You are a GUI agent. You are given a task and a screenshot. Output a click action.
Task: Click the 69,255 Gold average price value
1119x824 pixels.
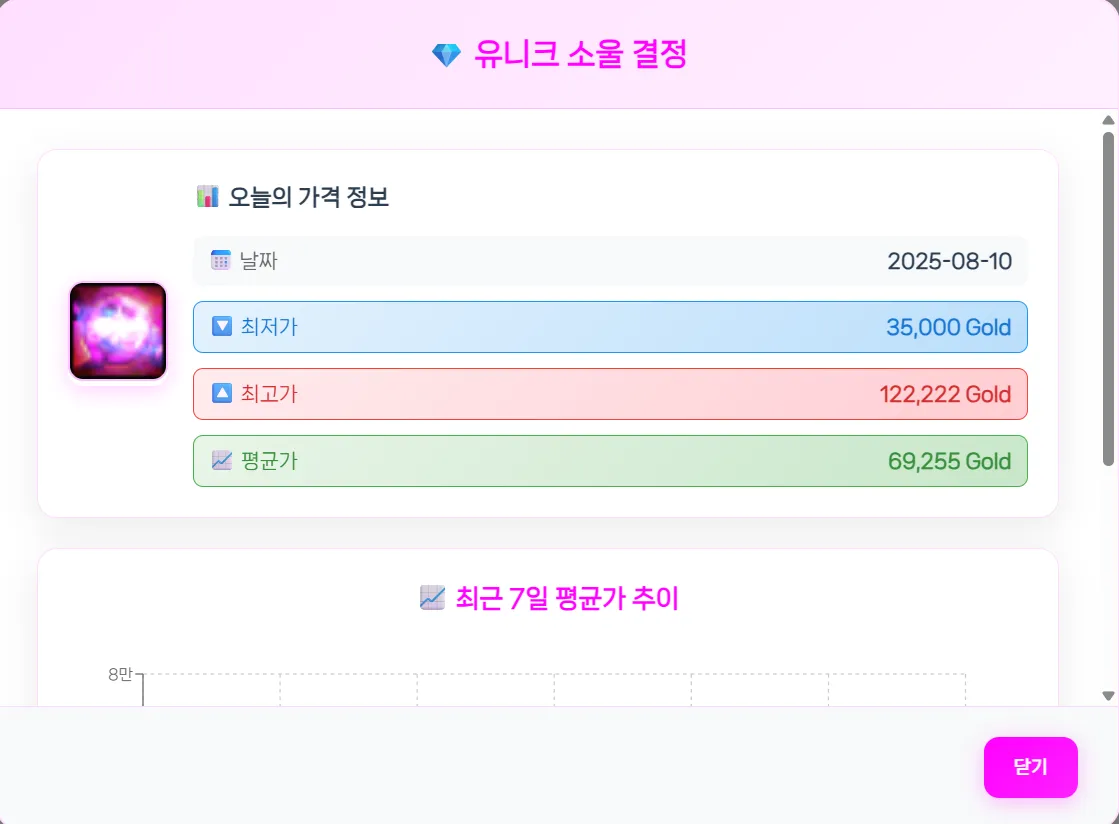pos(949,461)
